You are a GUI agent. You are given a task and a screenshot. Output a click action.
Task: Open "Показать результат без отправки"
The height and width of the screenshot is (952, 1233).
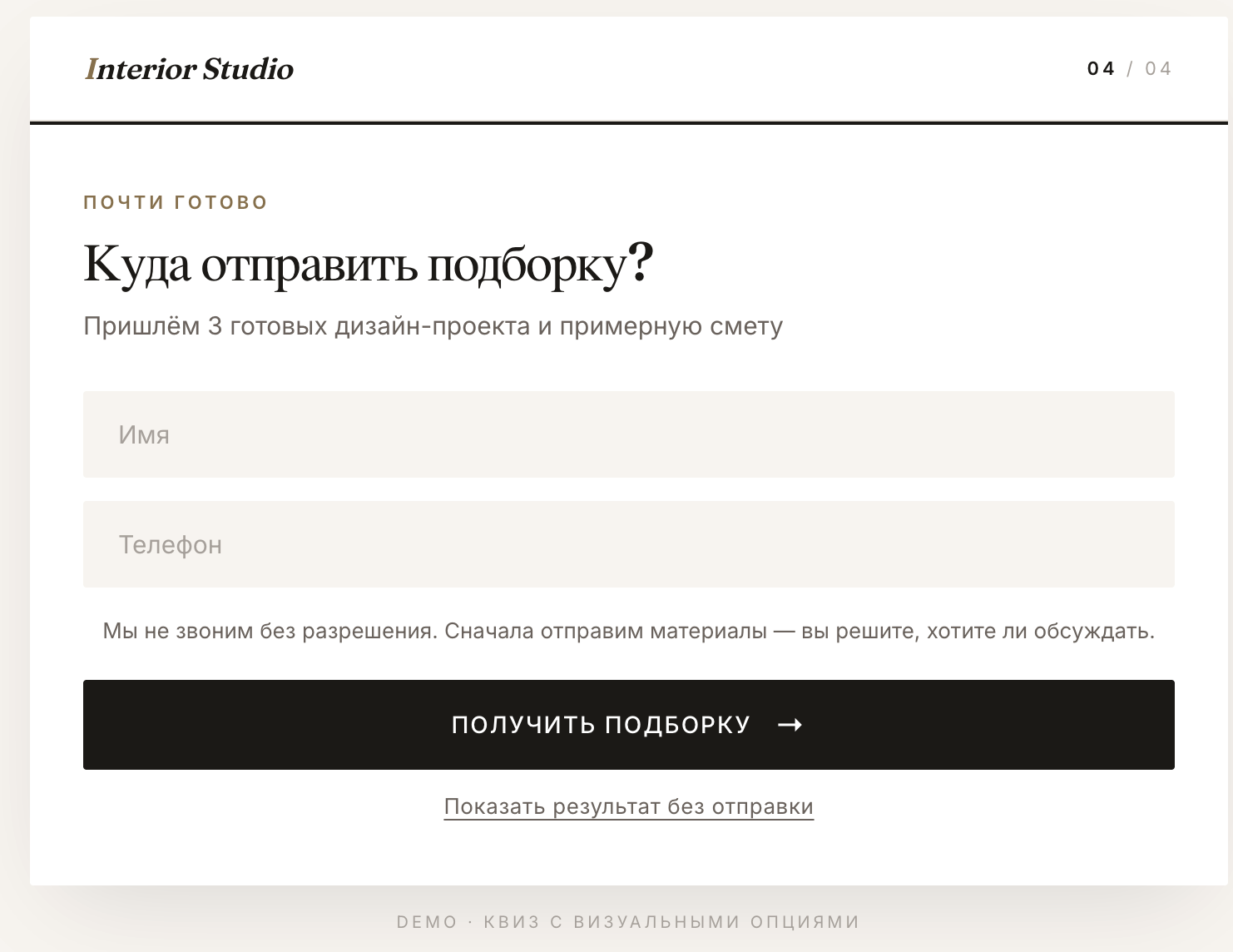pos(629,806)
